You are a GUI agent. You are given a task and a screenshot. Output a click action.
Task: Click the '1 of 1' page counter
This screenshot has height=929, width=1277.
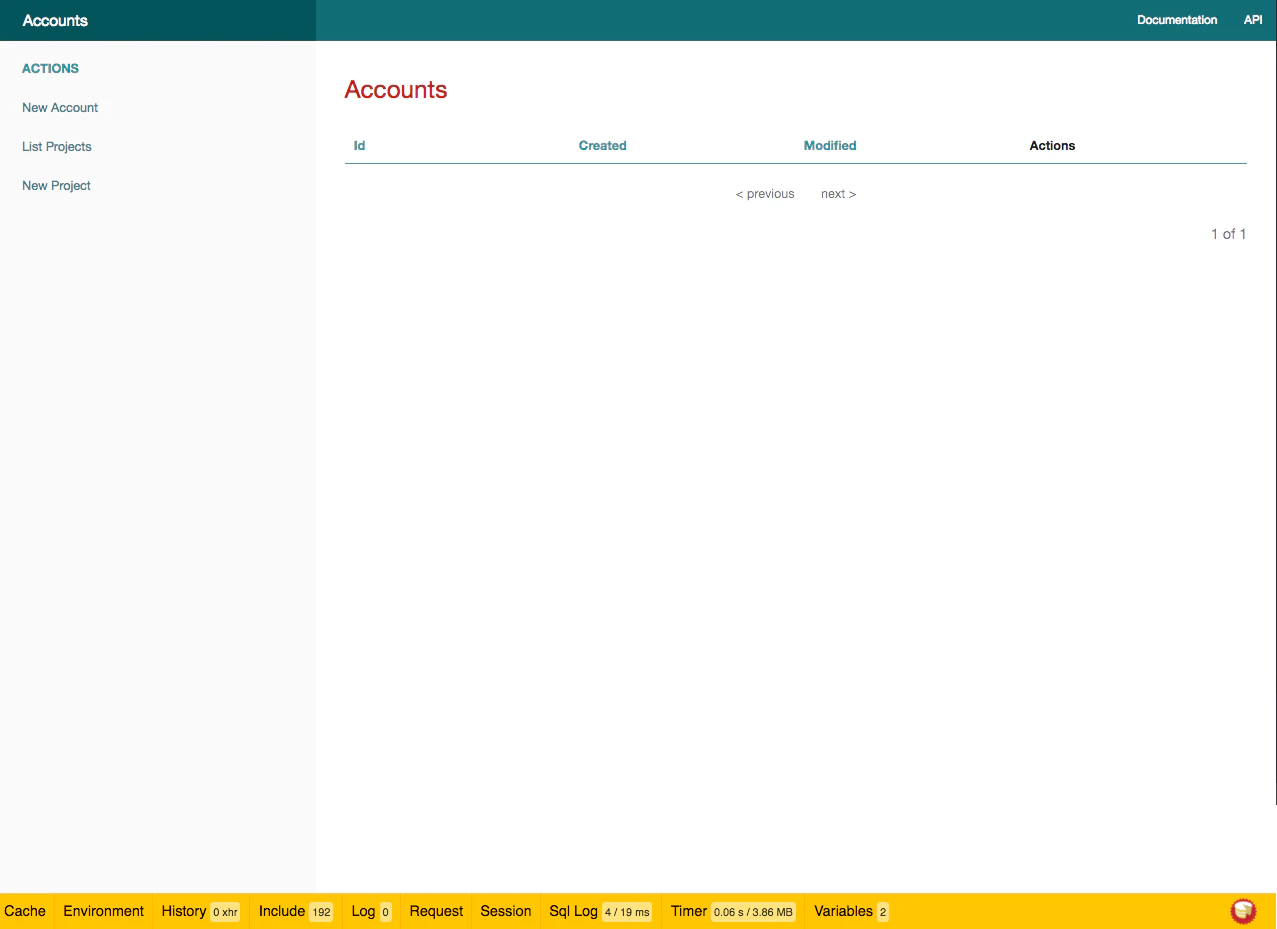click(x=1228, y=234)
